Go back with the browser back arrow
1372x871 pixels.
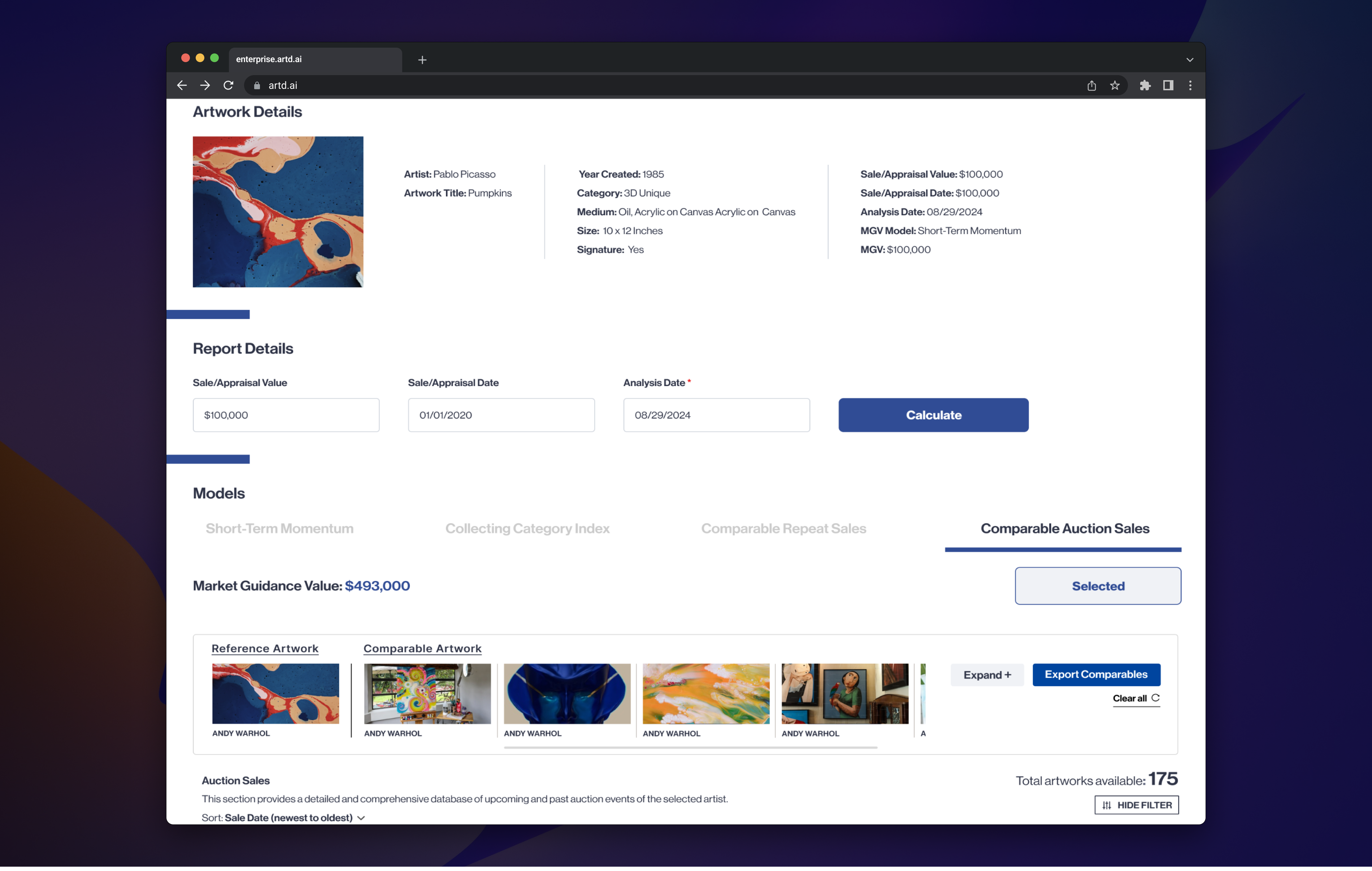pos(182,86)
